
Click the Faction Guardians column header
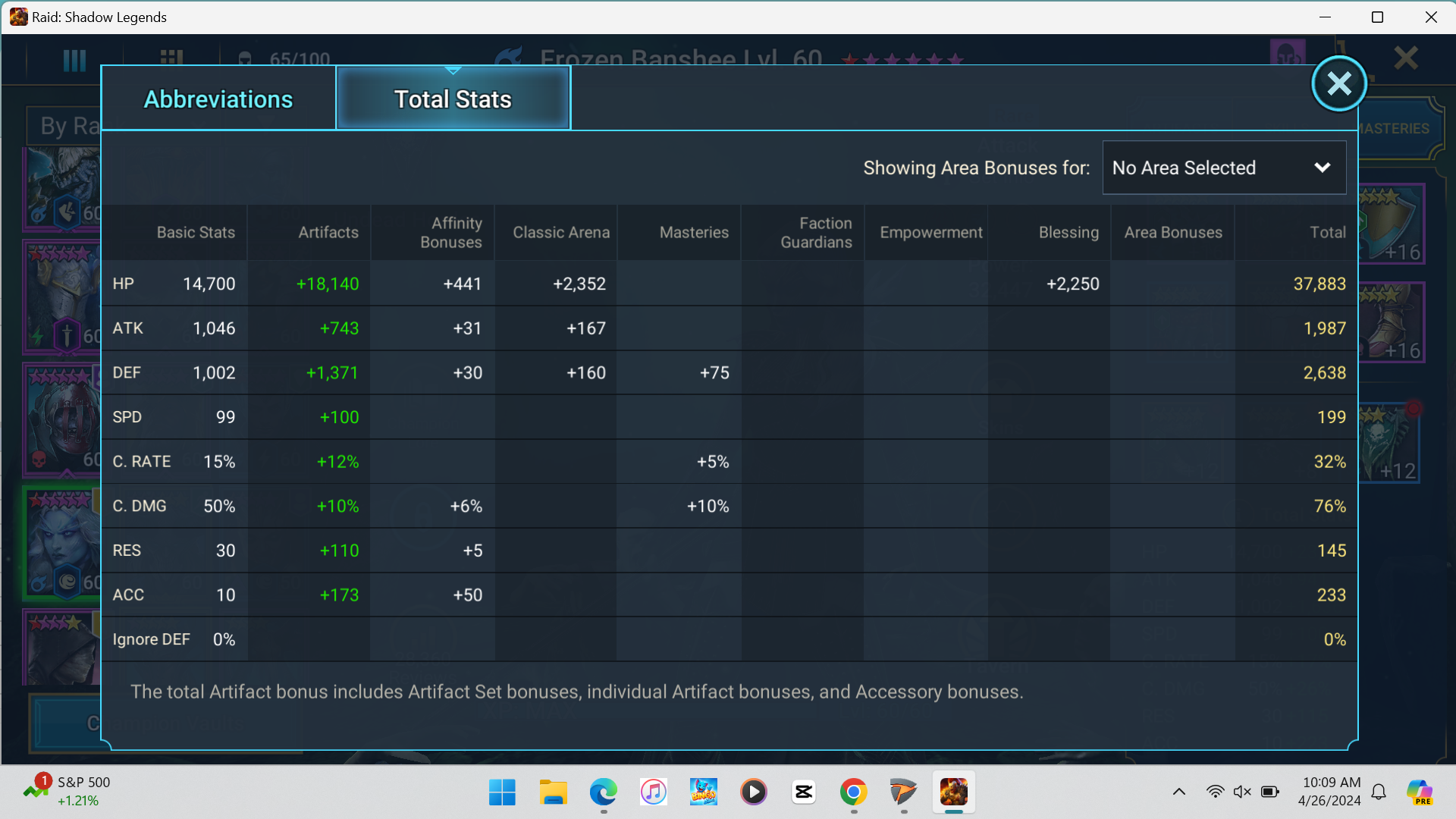[817, 233]
